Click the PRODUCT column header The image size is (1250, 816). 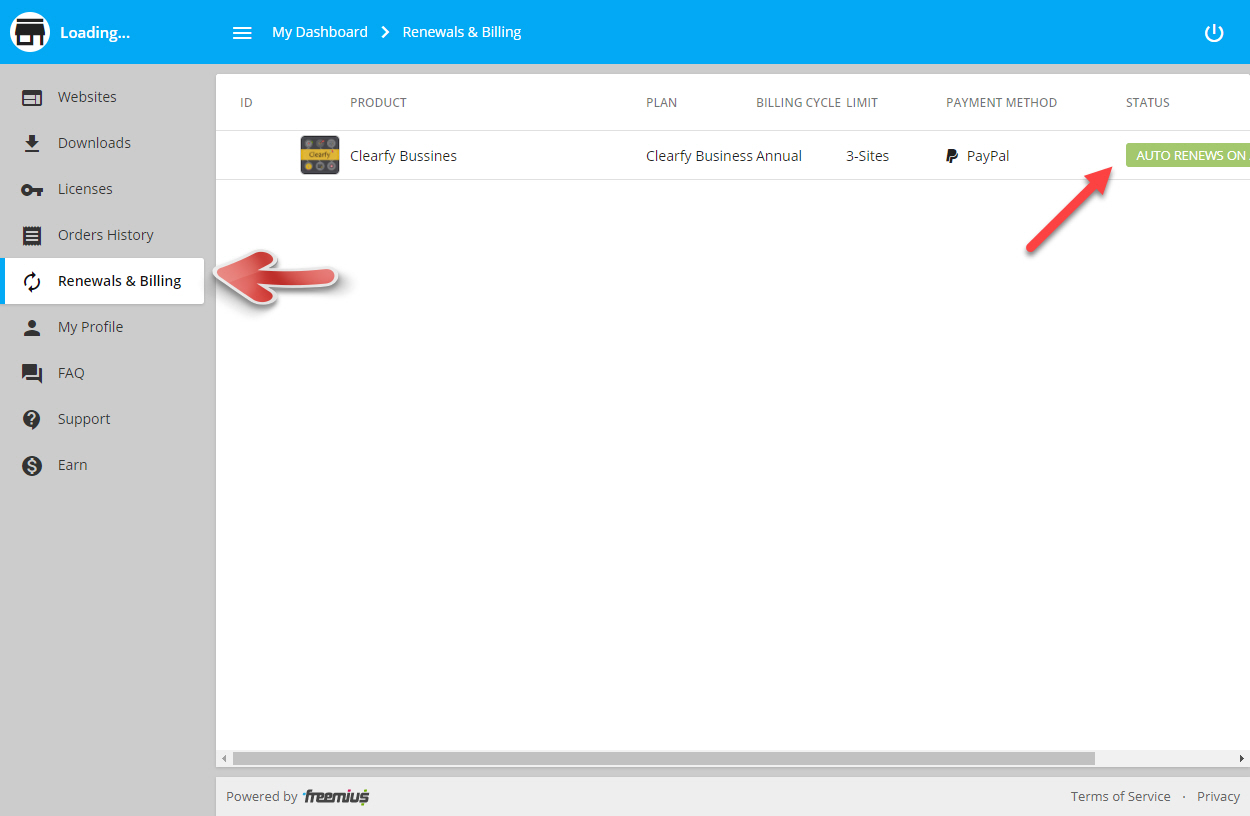click(378, 102)
